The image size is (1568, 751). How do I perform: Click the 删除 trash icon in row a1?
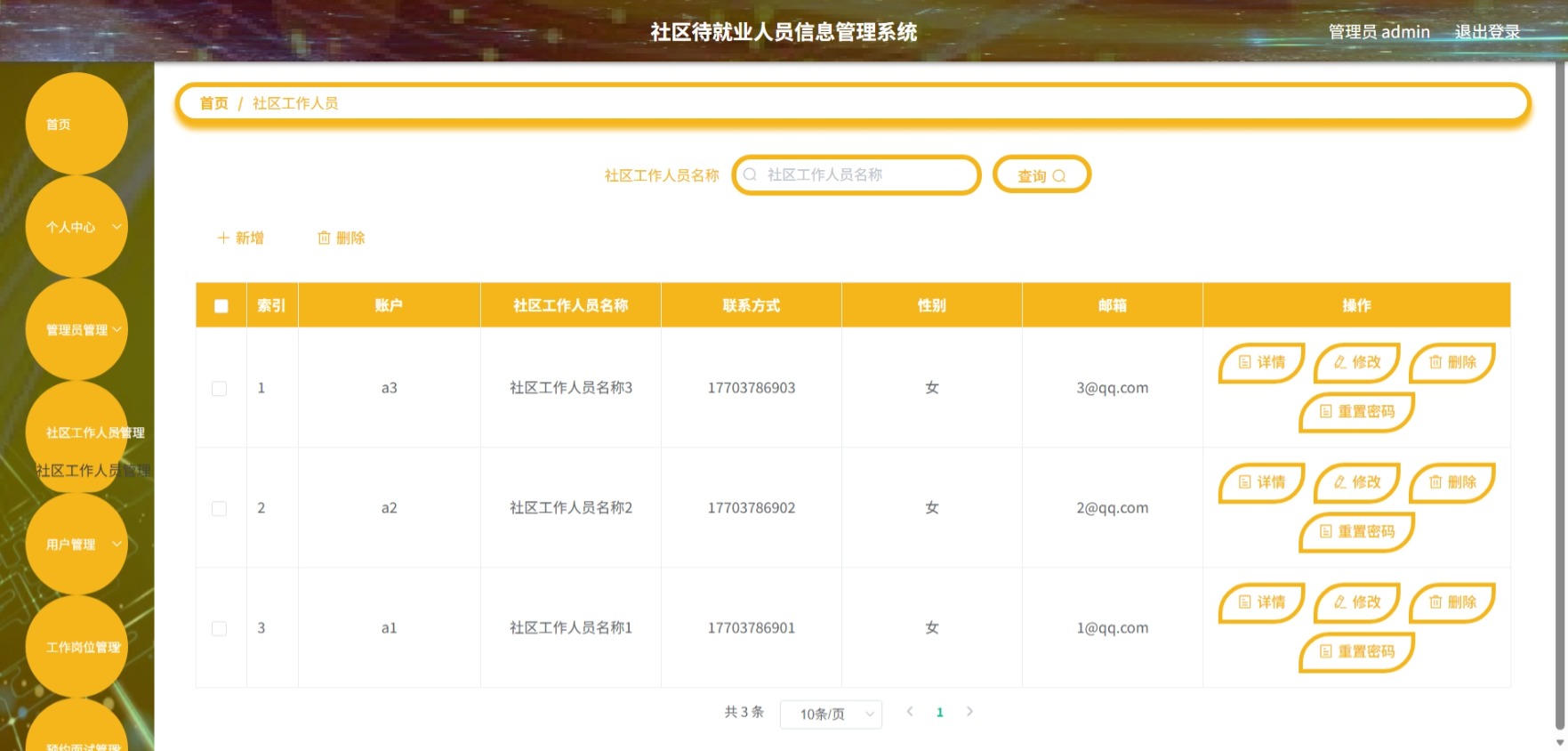(x=1435, y=602)
